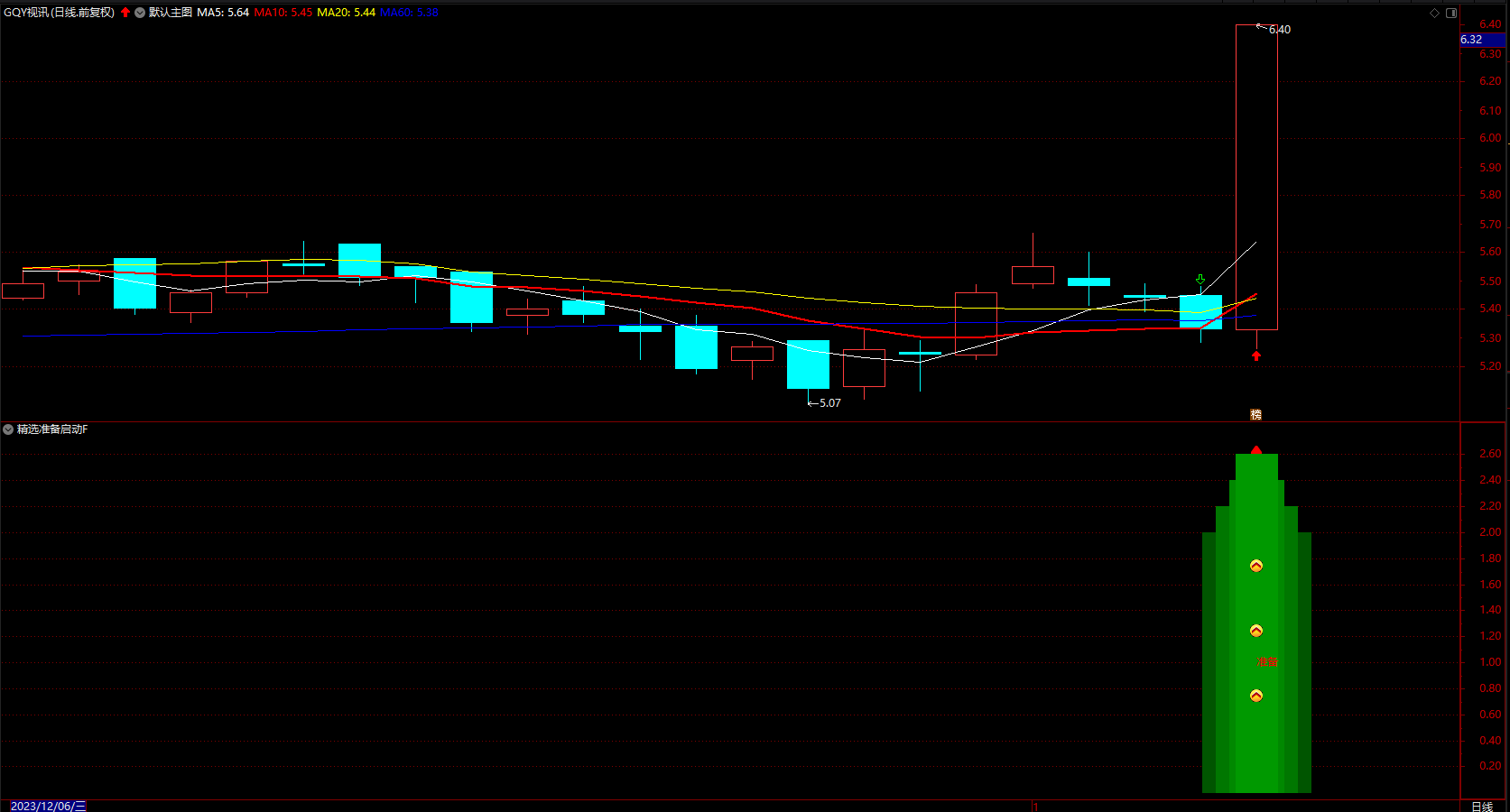Click the tall limit-up candle on the right
This screenshot has width=1510, height=812.
tap(1256, 177)
